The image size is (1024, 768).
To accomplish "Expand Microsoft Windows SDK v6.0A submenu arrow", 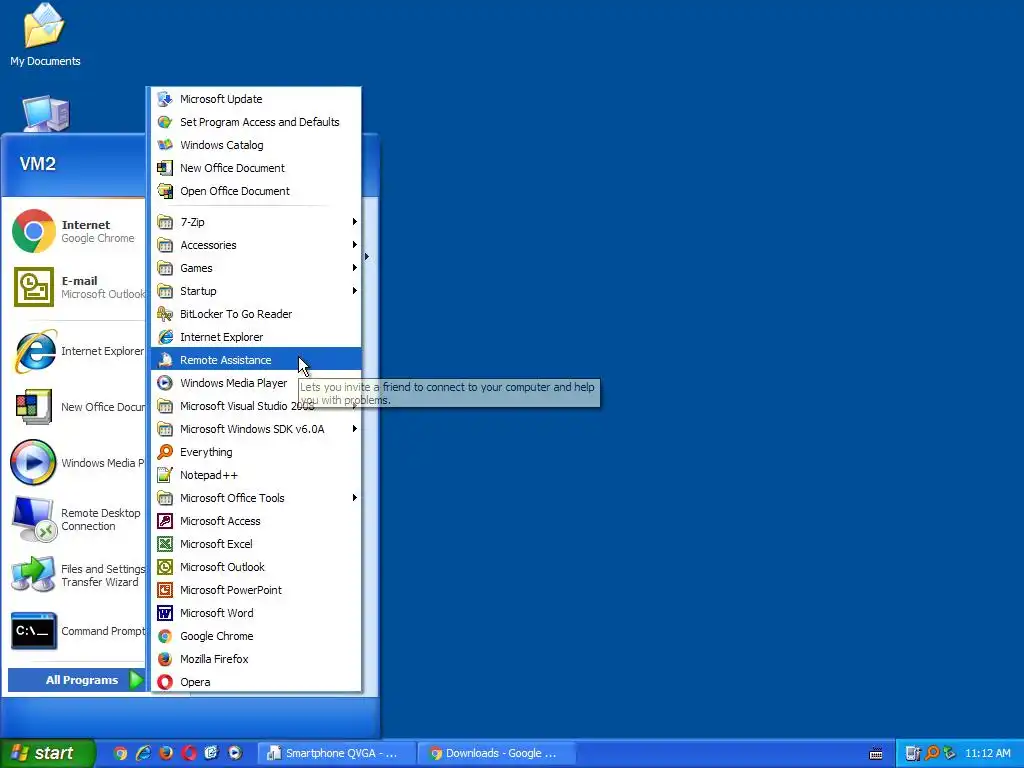I will pos(355,429).
